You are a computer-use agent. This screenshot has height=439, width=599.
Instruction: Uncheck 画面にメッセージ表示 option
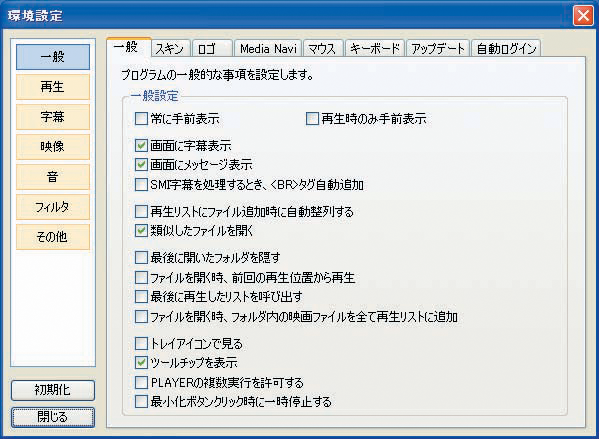[x=141, y=165]
